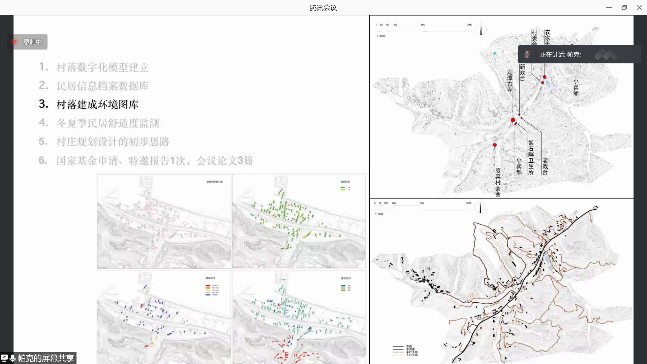
Task: Open the bottom-left blue-marked map thumbnail
Action: 164,317
